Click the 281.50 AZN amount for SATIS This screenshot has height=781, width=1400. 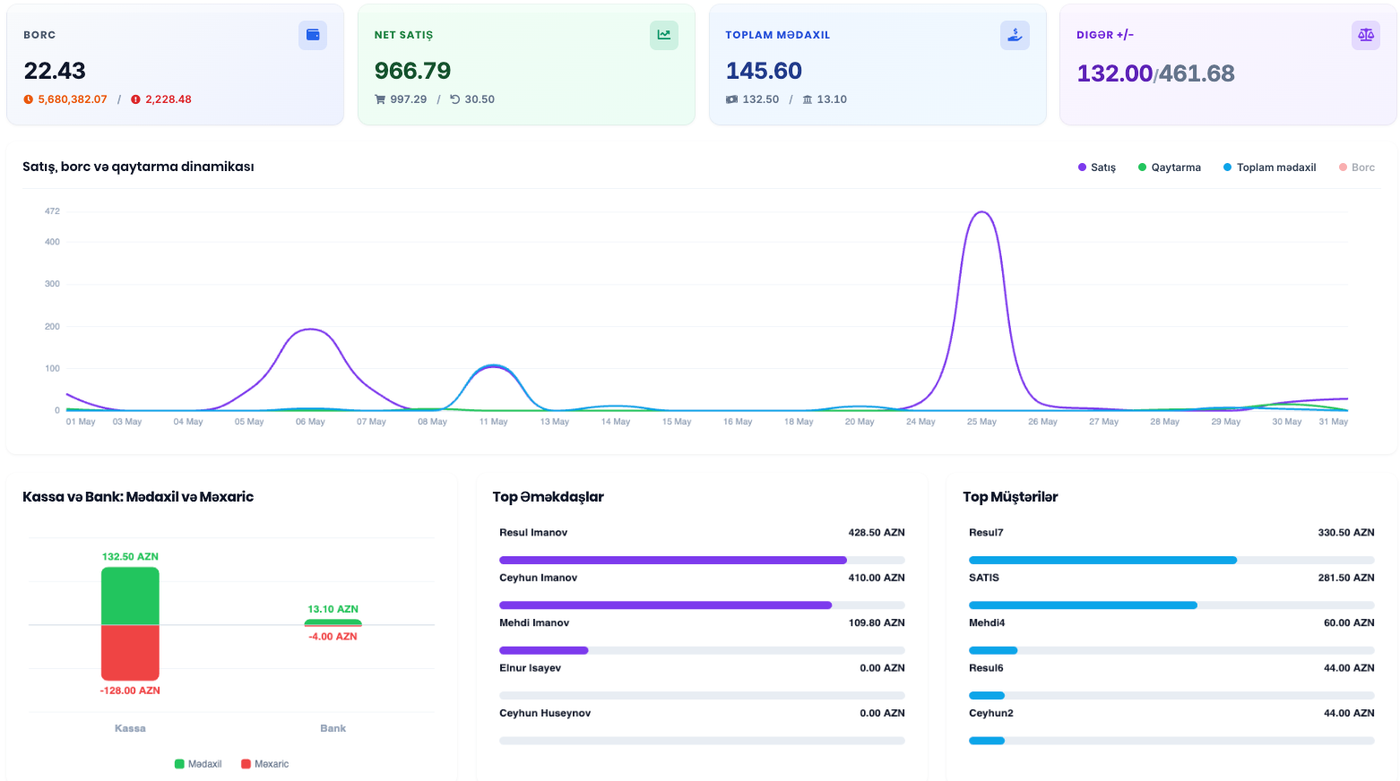pyautogui.click(x=1346, y=578)
